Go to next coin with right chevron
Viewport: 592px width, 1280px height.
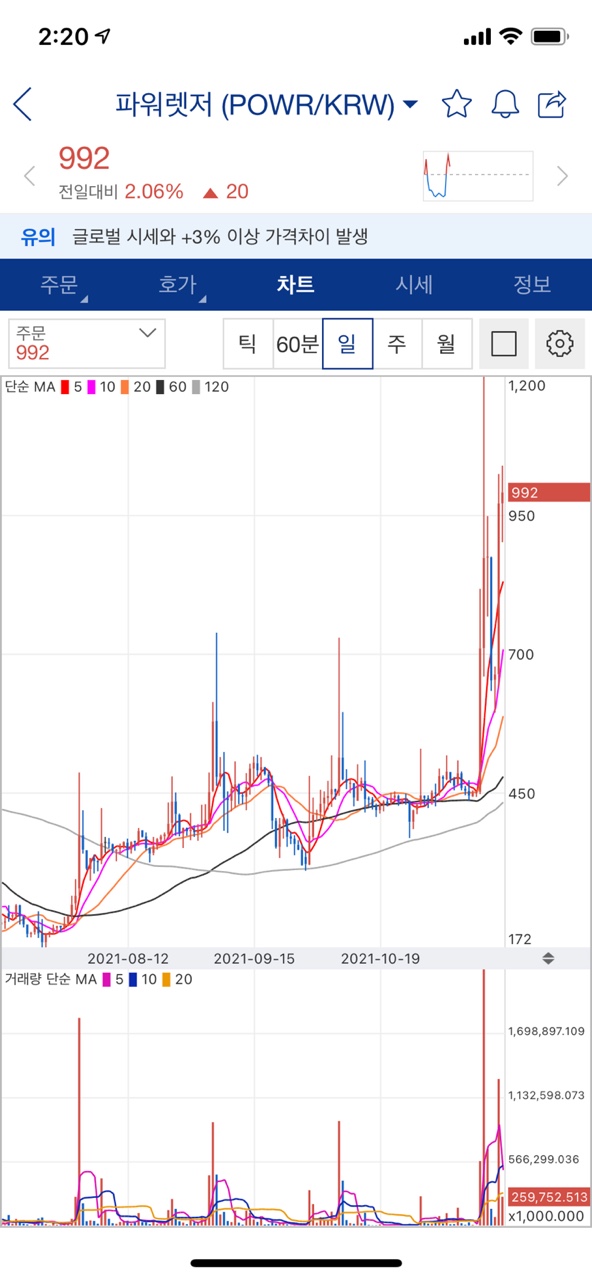point(562,176)
